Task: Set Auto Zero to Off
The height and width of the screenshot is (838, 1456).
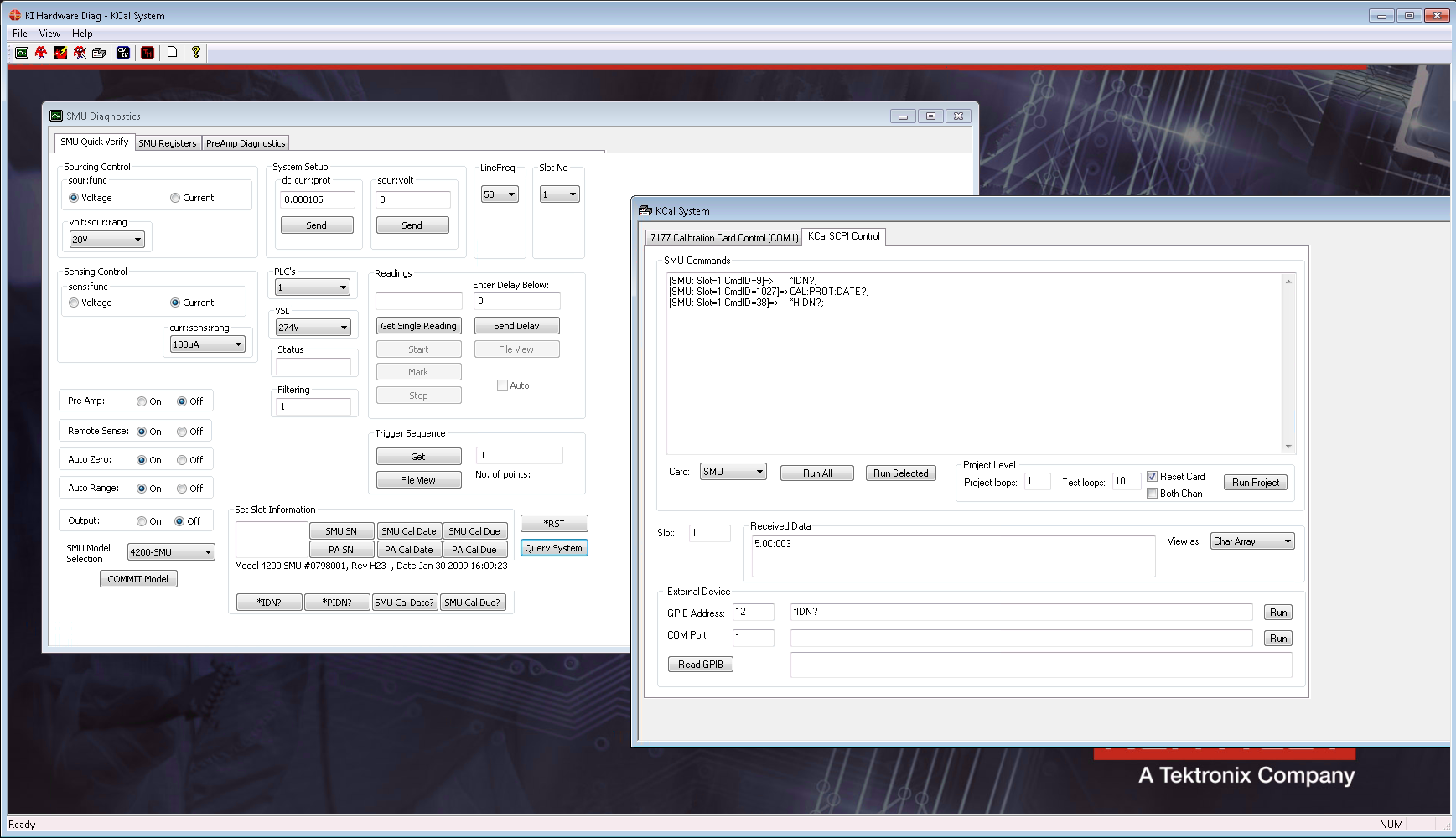Action: pyautogui.click(x=182, y=460)
